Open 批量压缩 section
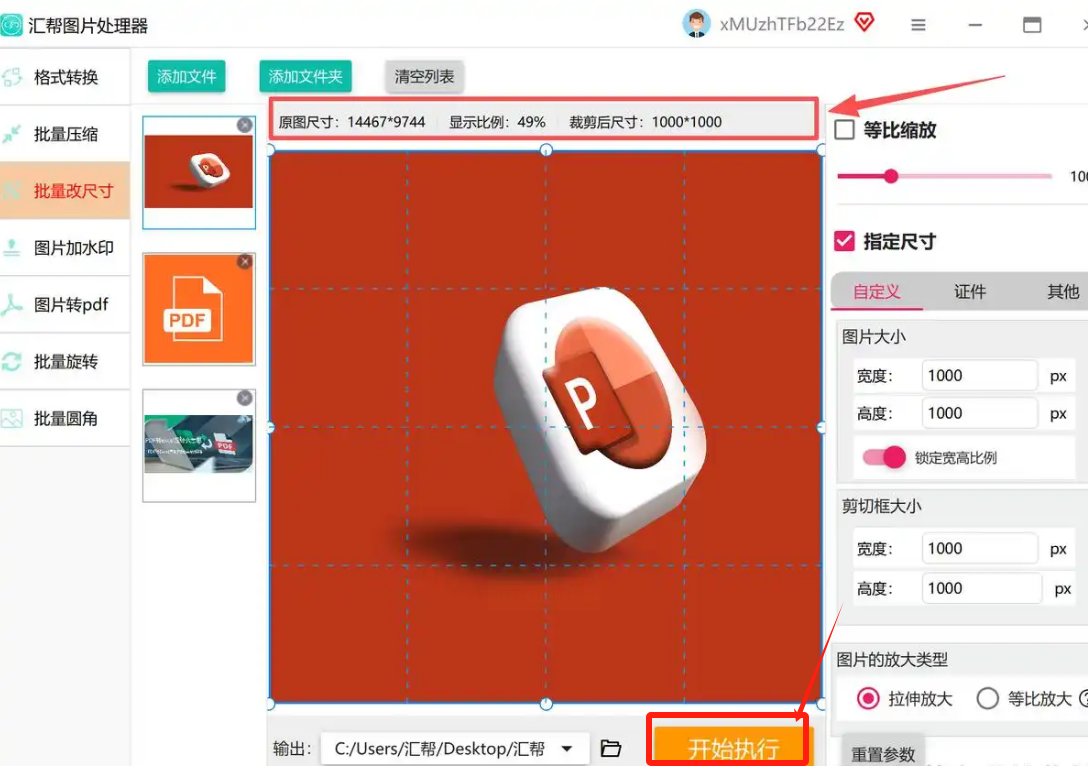The width and height of the screenshot is (1088, 766). pos(65,134)
